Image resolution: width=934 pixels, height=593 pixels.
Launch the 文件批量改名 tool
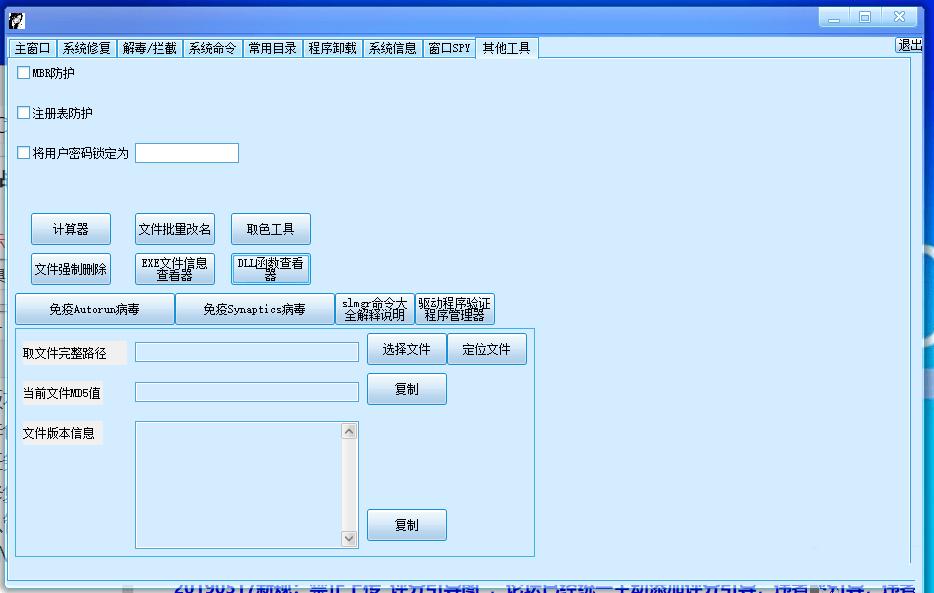(175, 229)
